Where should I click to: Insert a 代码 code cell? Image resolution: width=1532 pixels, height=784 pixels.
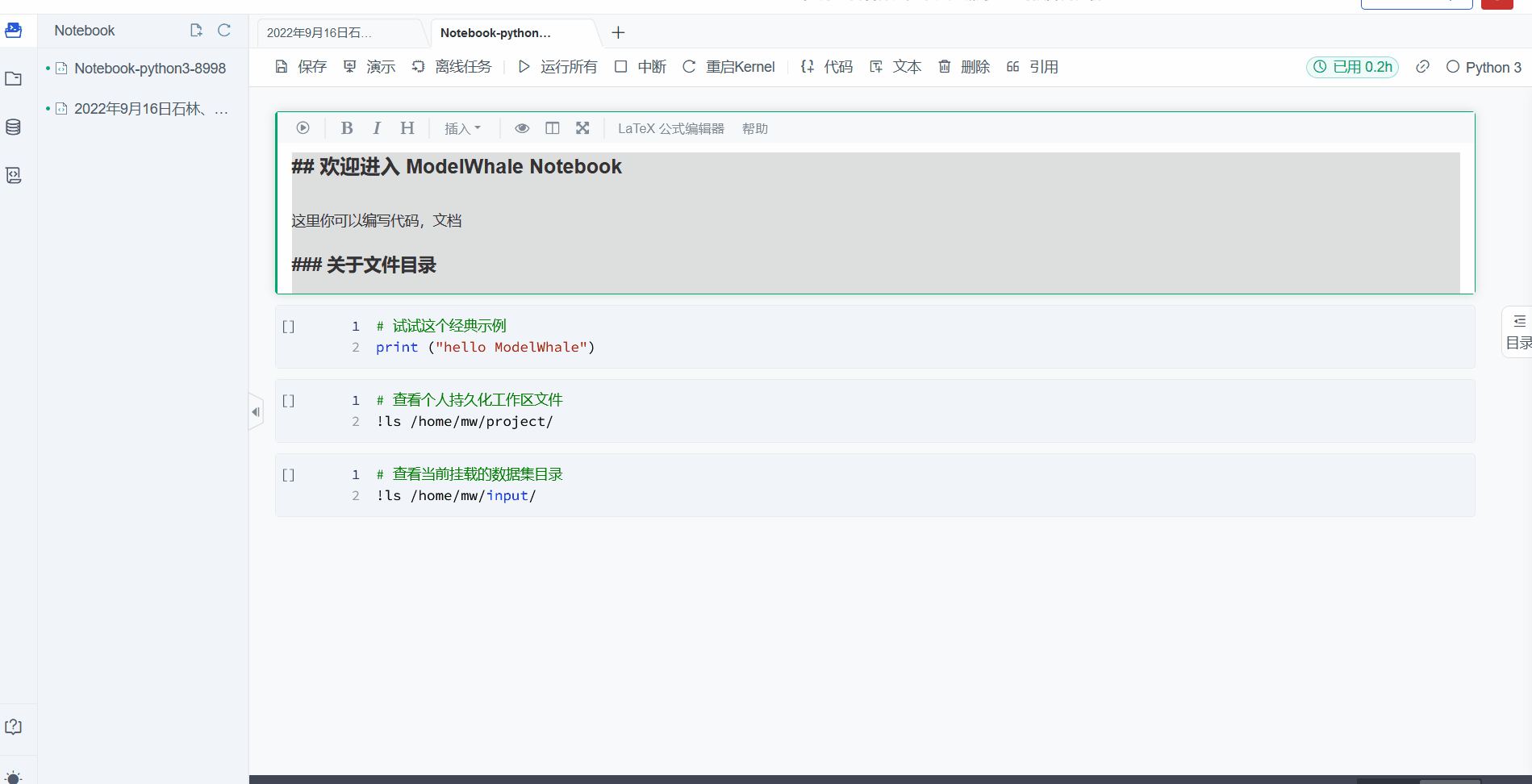pos(827,67)
